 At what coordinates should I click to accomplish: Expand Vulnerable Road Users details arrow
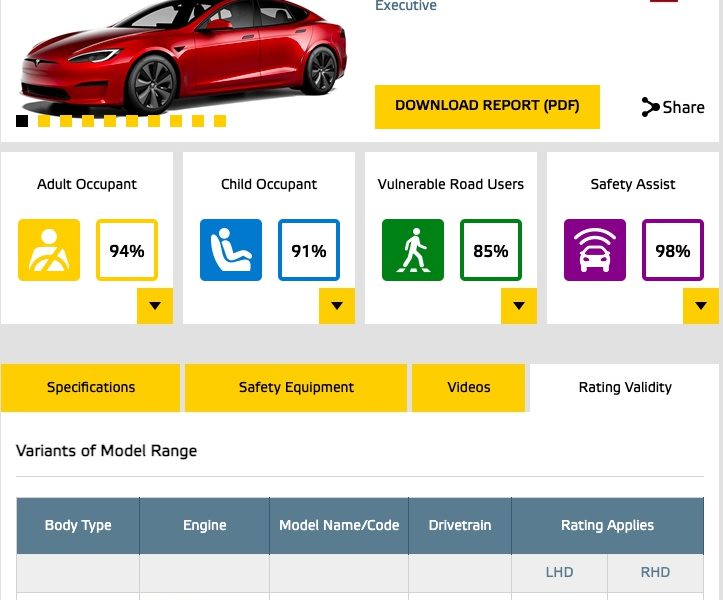pyautogui.click(x=519, y=306)
